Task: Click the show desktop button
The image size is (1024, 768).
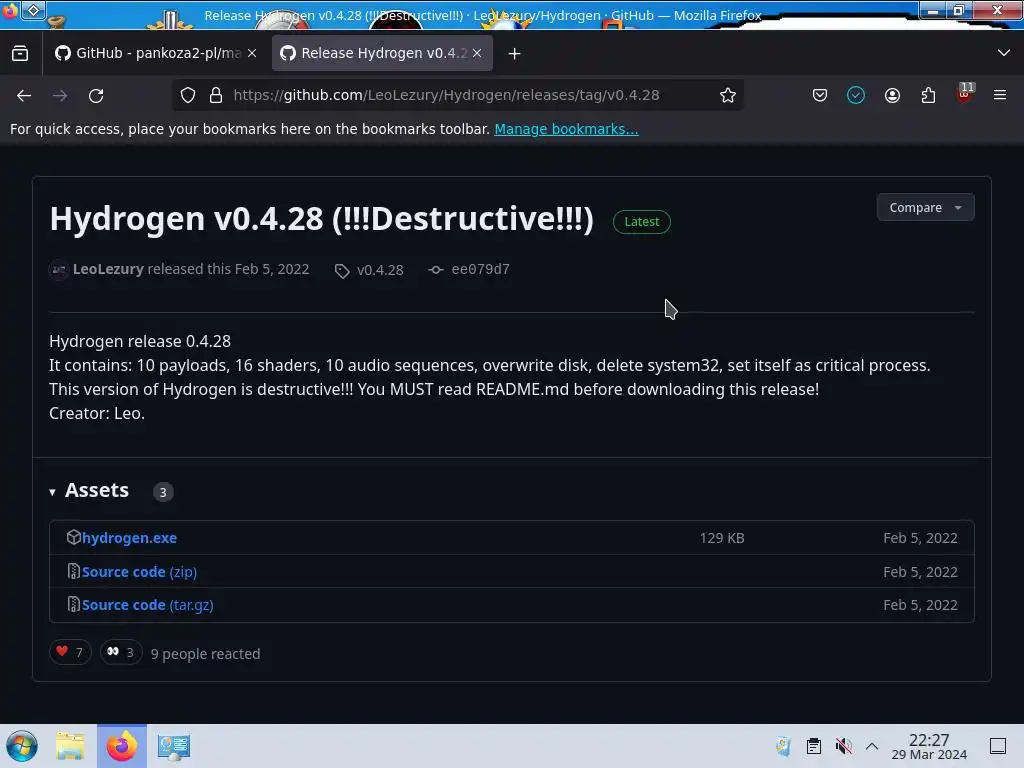Action: tap(998, 746)
